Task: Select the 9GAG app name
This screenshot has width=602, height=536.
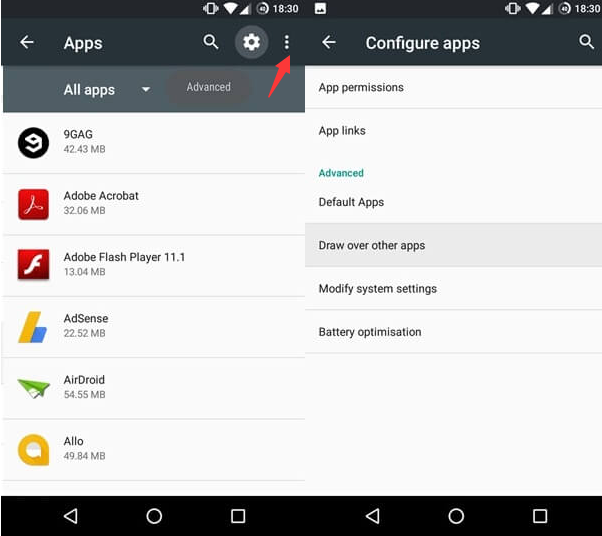Action: 78,134
